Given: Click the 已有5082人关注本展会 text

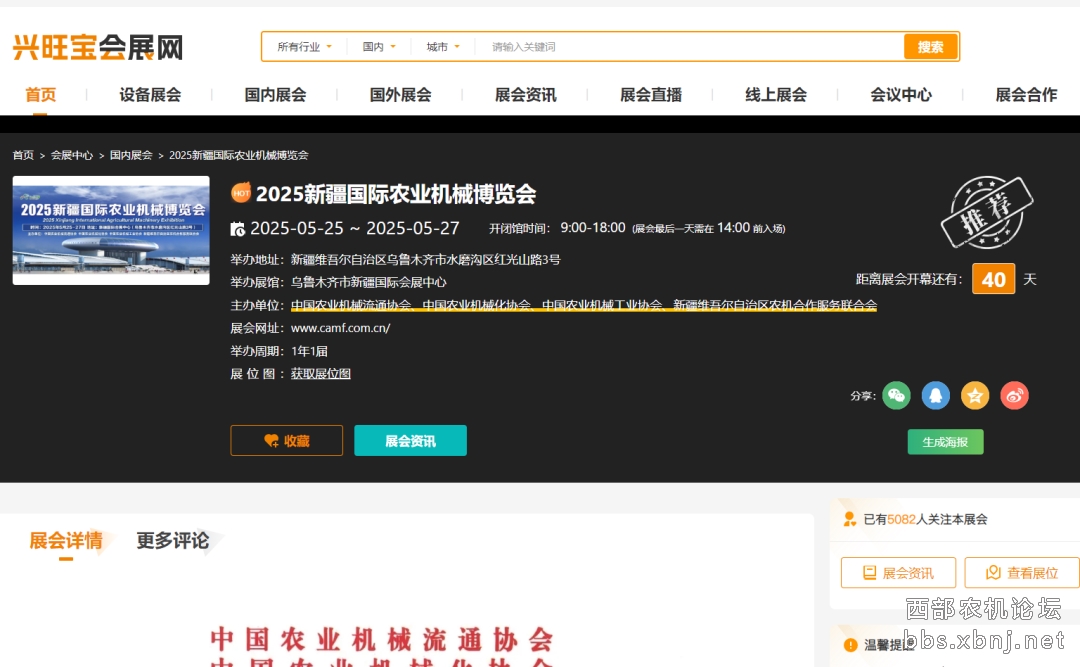Looking at the screenshot, I should [x=925, y=519].
